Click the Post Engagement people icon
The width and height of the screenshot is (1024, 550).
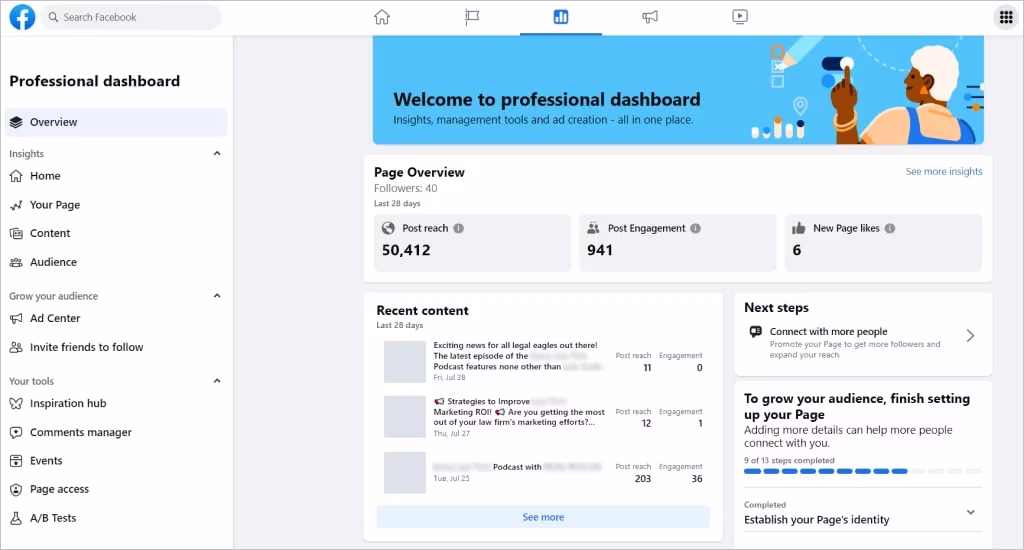click(593, 228)
